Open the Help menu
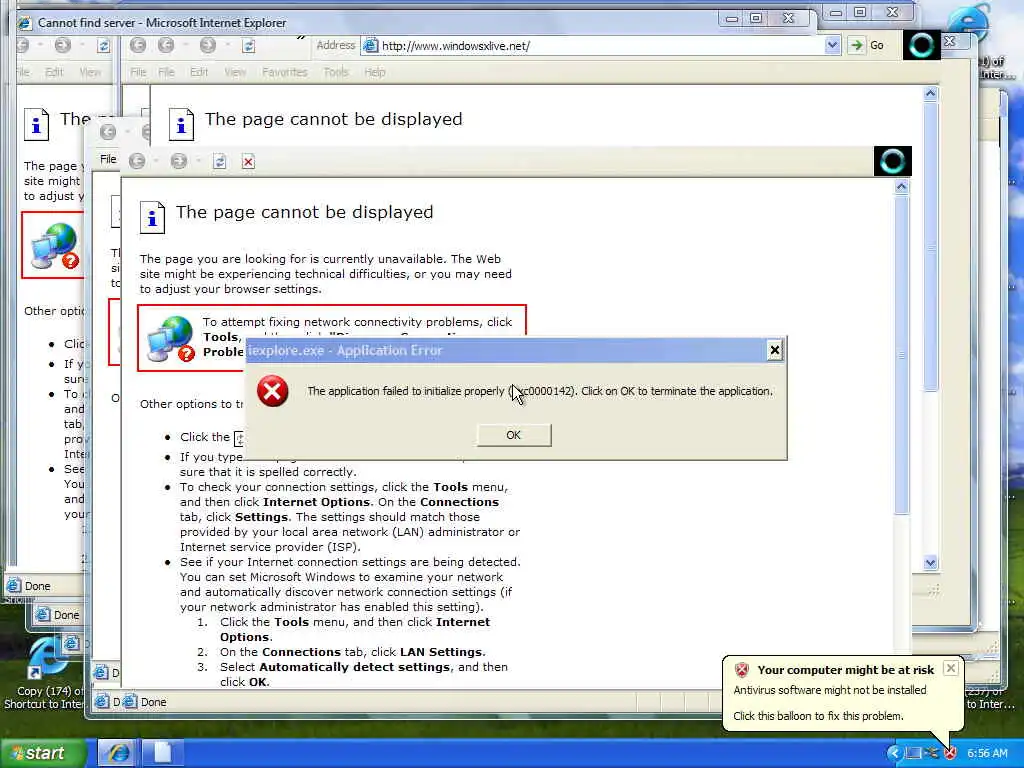 375,72
